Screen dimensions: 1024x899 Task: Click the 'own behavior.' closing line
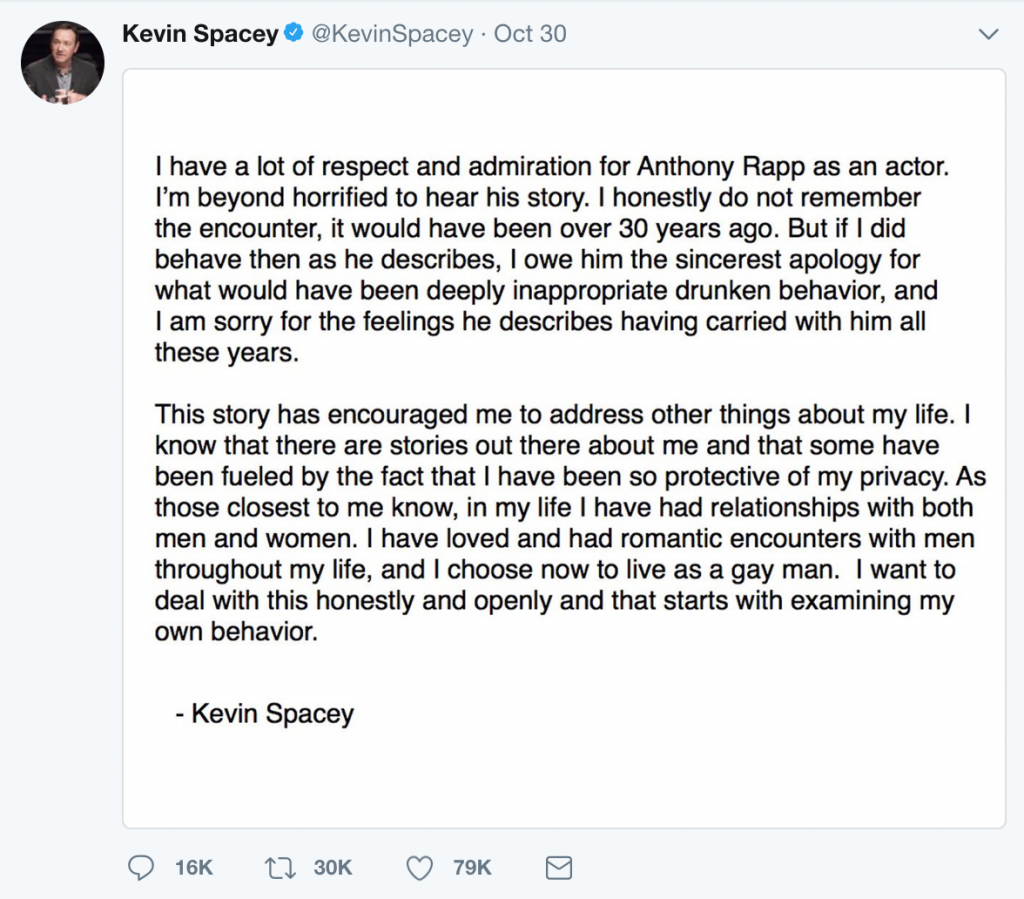(236, 632)
